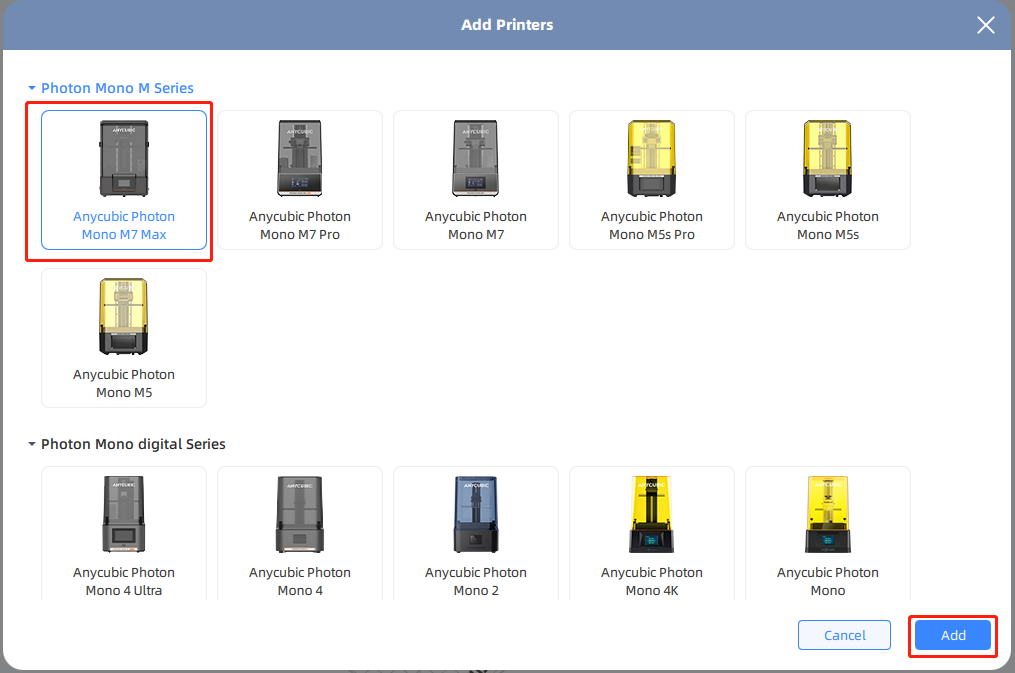Collapse the Photon Mono M Series arrow
Image resolution: width=1015 pixels, height=673 pixels.
click(x=32, y=88)
